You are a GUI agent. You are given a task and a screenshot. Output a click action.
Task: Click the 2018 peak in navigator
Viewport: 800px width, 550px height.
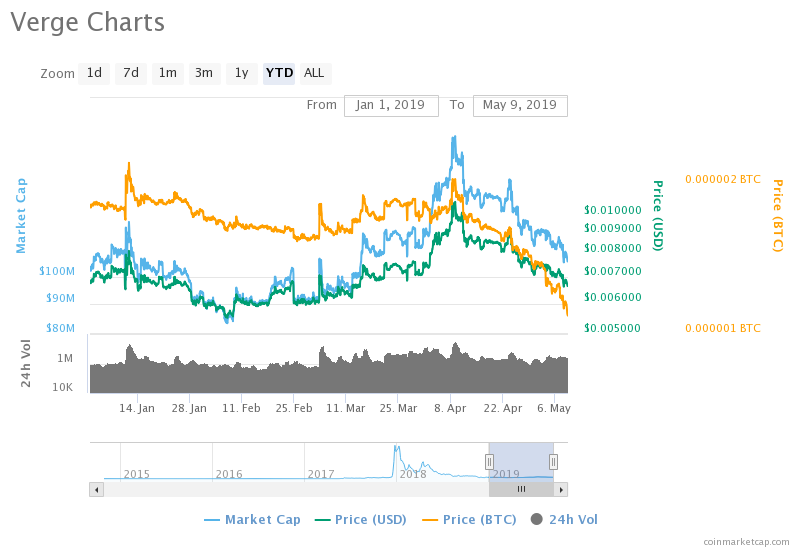(396, 449)
